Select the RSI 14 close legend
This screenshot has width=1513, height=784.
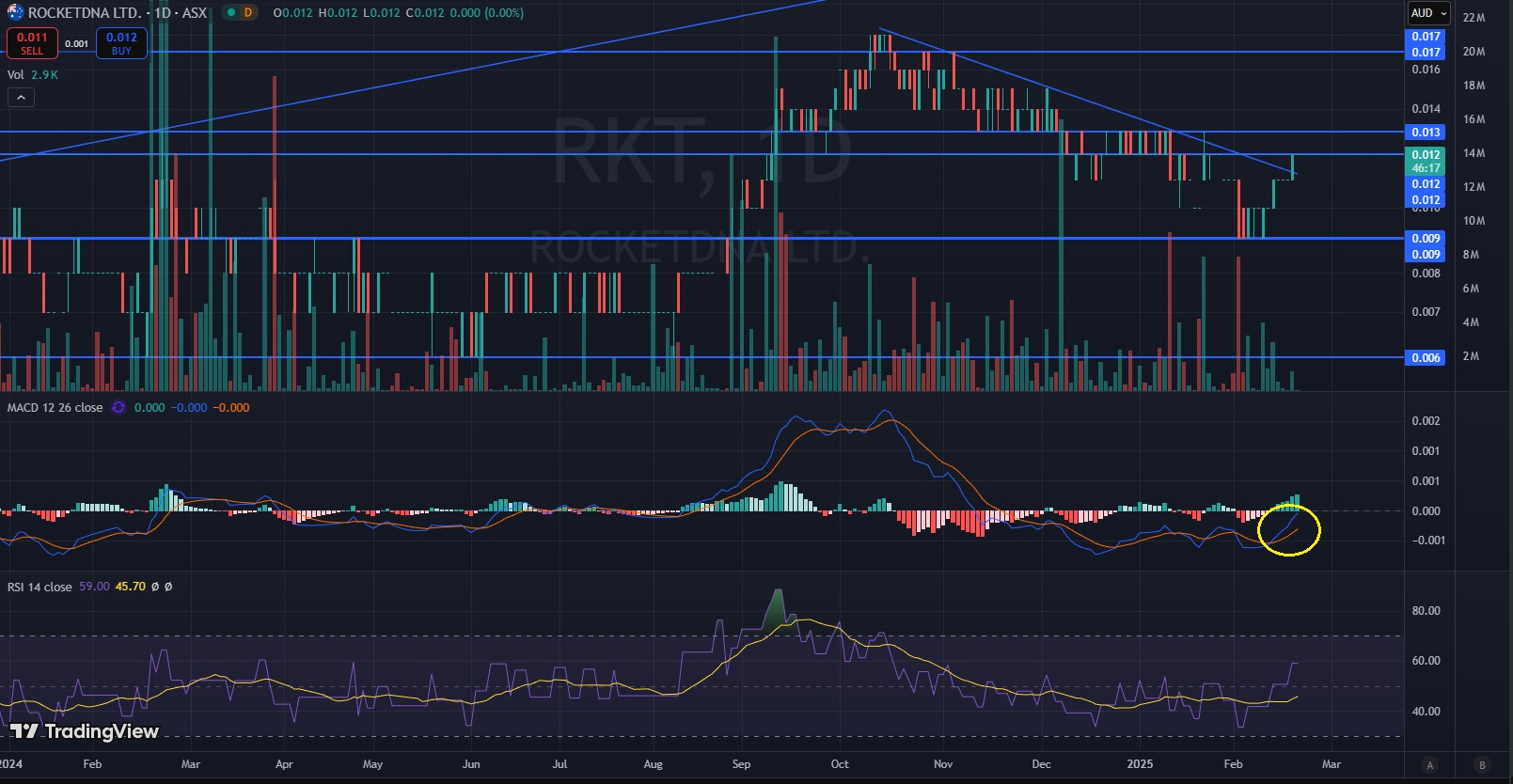(x=39, y=587)
